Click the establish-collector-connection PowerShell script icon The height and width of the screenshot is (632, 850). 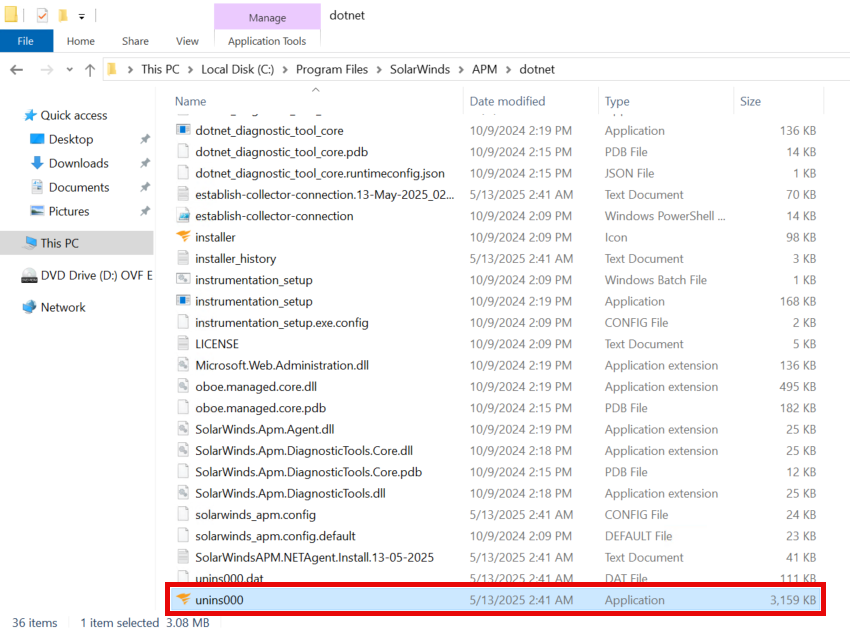(183, 216)
